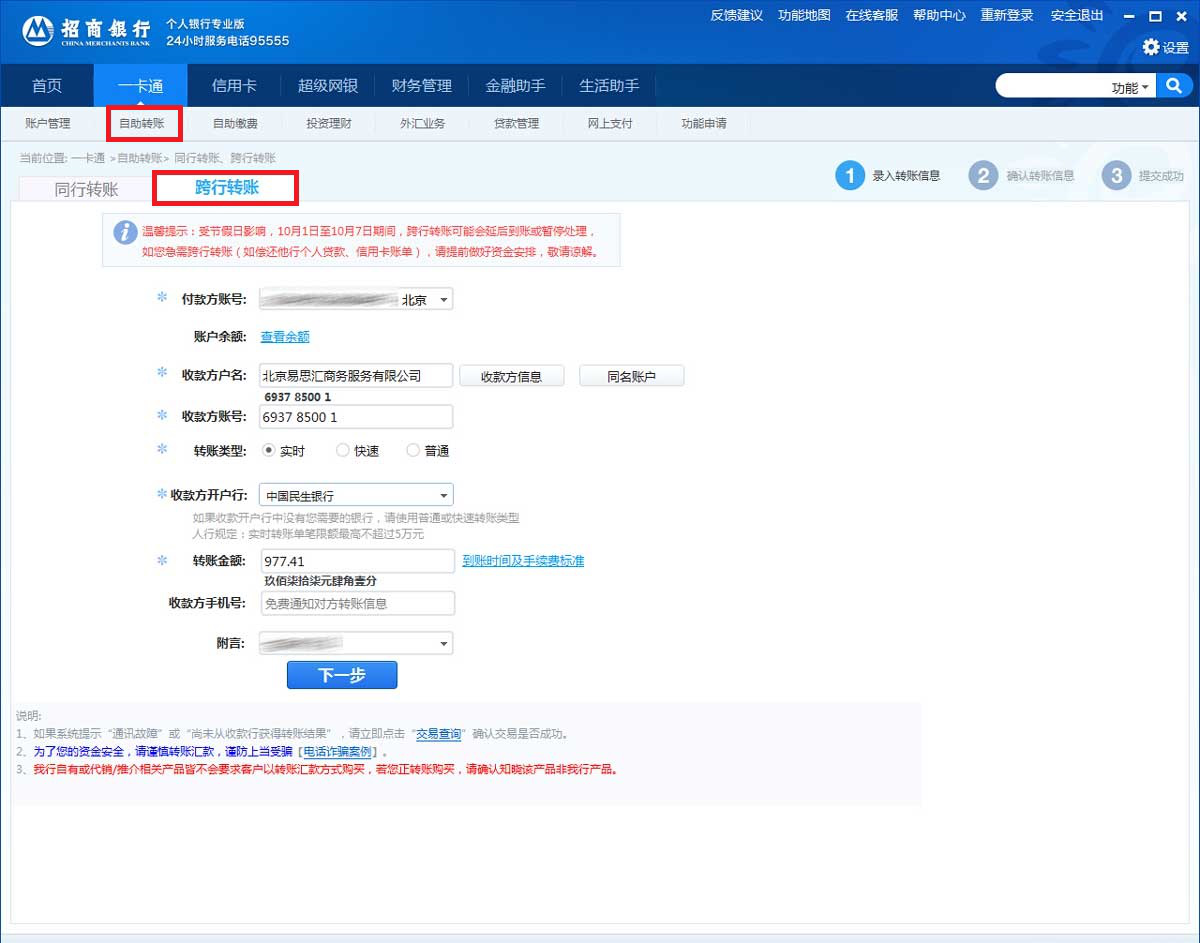1200x943 pixels.
Task: Open the 自助转账 submenu
Action: pos(142,124)
